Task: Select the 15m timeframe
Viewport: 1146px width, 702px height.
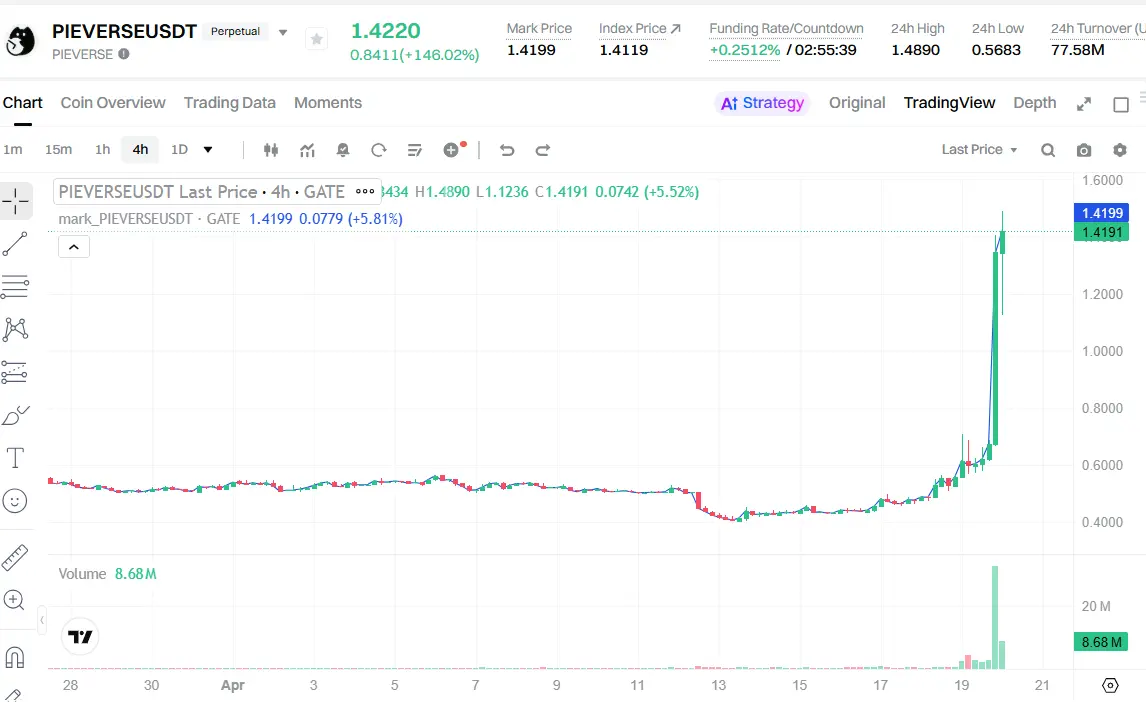Action: pyautogui.click(x=58, y=150)
